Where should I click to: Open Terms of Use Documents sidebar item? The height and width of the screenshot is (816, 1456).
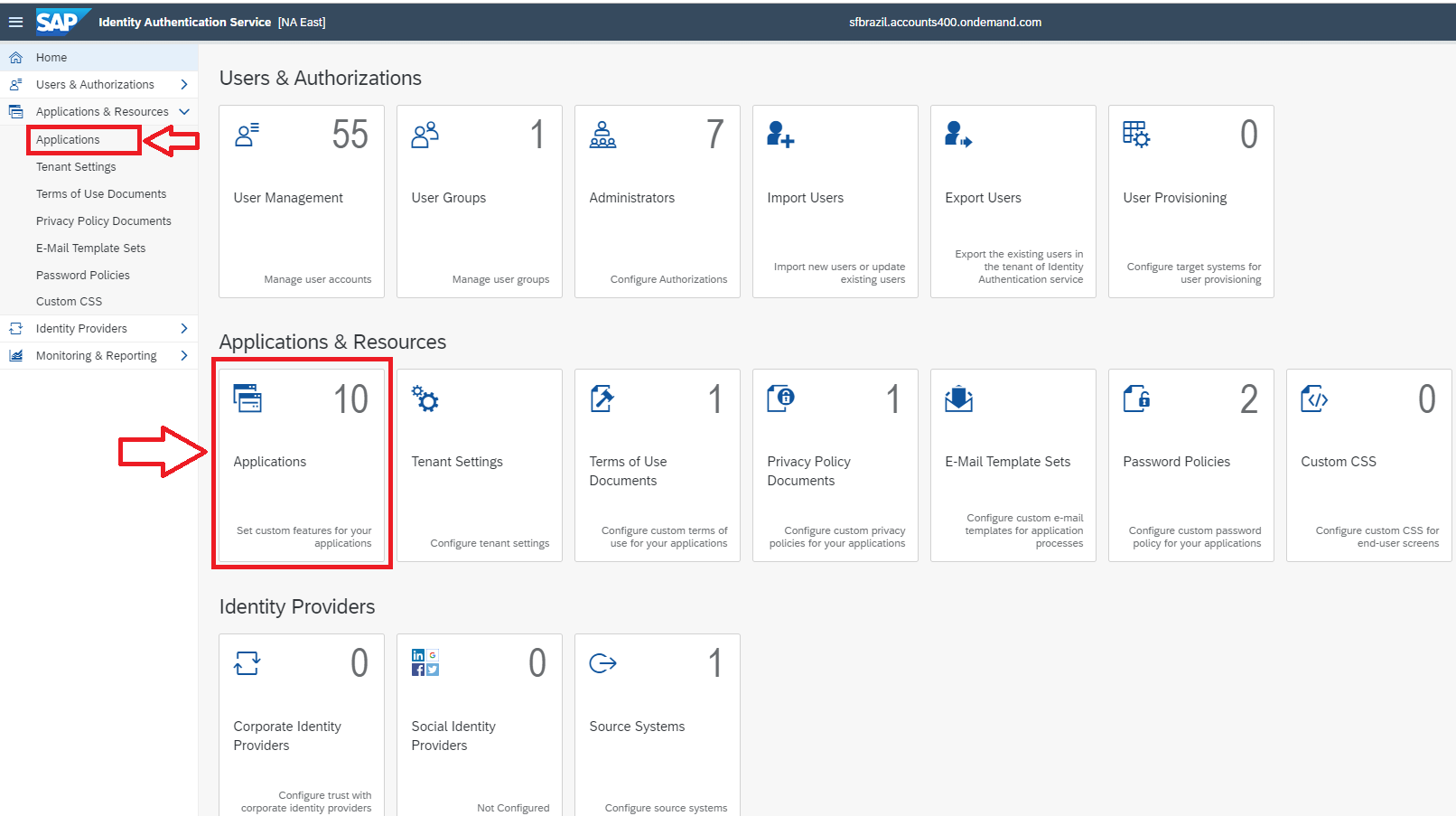click(101, 193)
